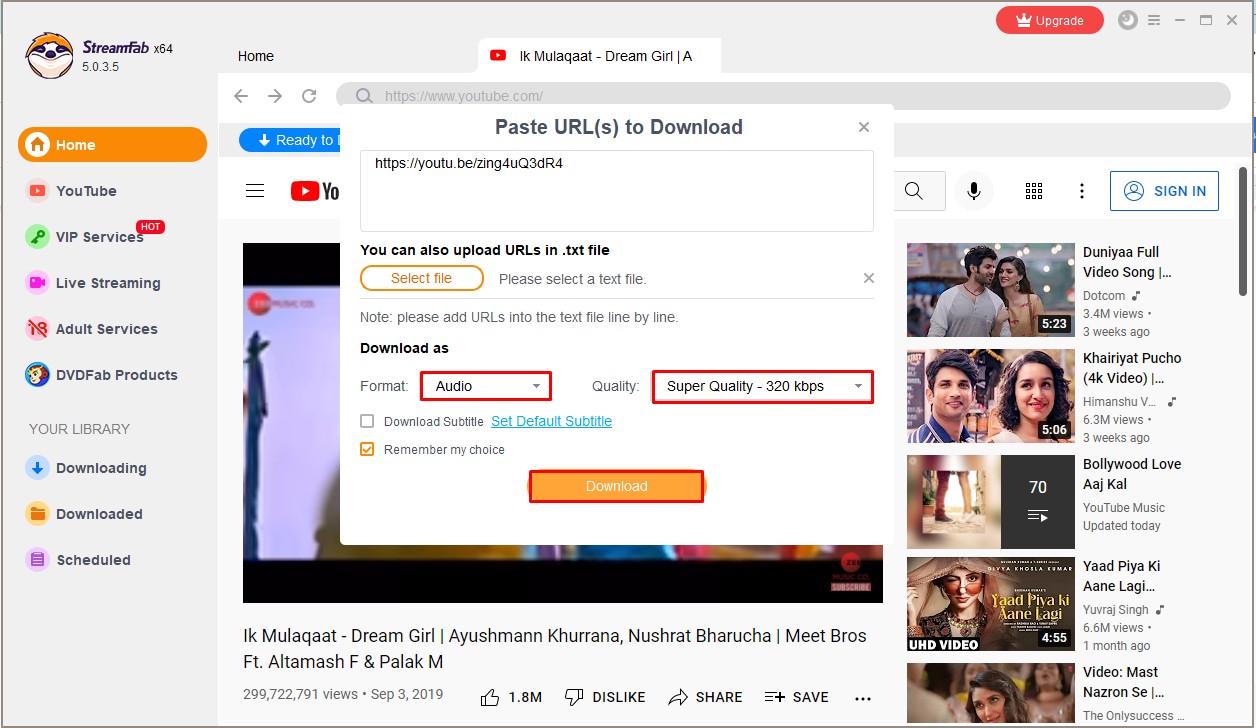Image resolution: width=1256 pixels, height=728 pixels.
Task: Open YouTube settings three-dot menu
Action: [x=1081, y=191]
